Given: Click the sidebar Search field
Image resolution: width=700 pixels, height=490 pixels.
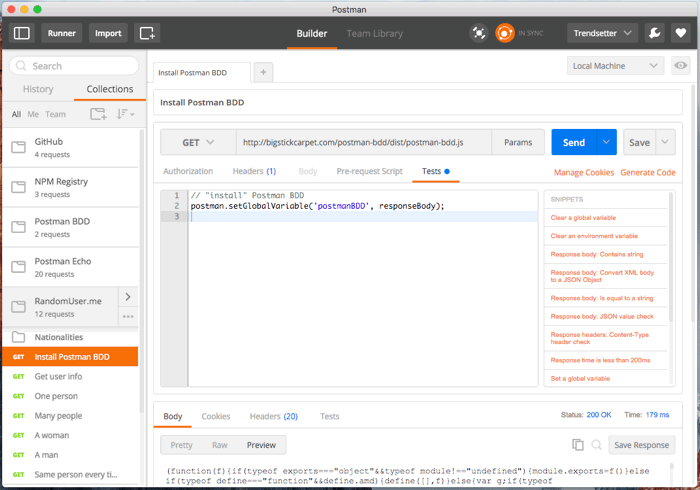Looking at the screenshot, I should (x=74, y=66).
